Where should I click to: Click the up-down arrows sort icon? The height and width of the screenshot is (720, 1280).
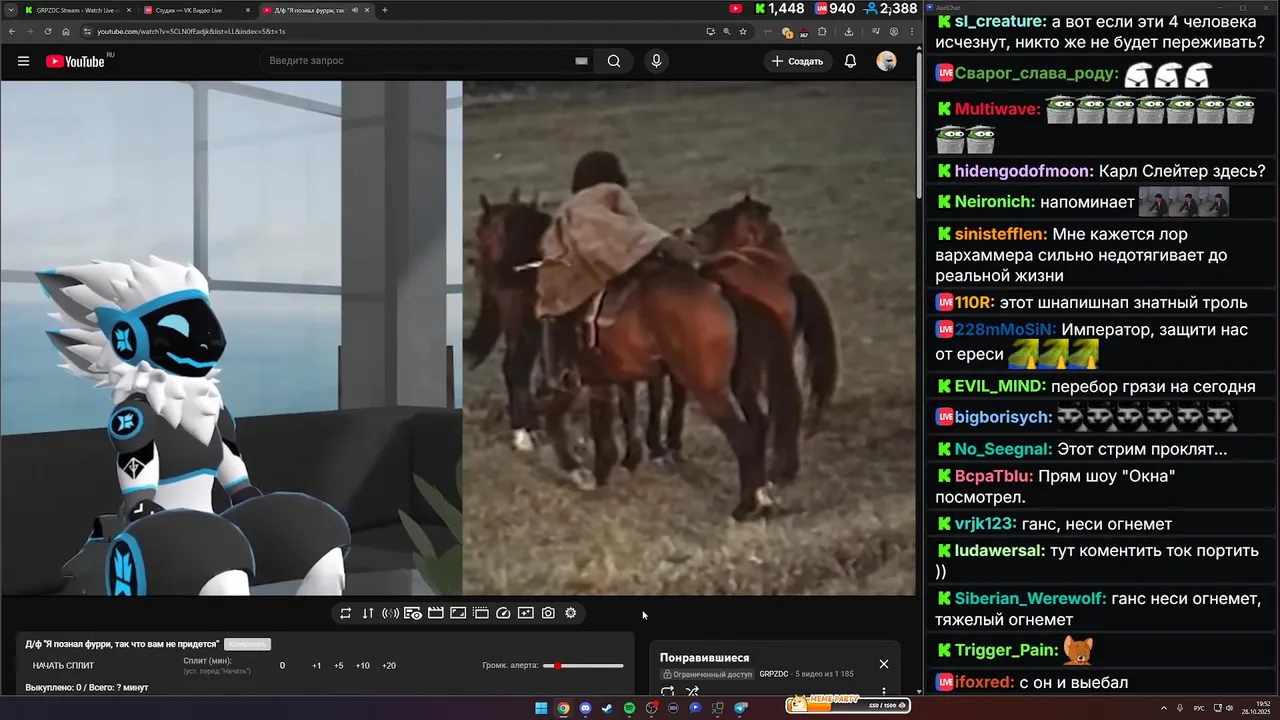pos(368,613)
